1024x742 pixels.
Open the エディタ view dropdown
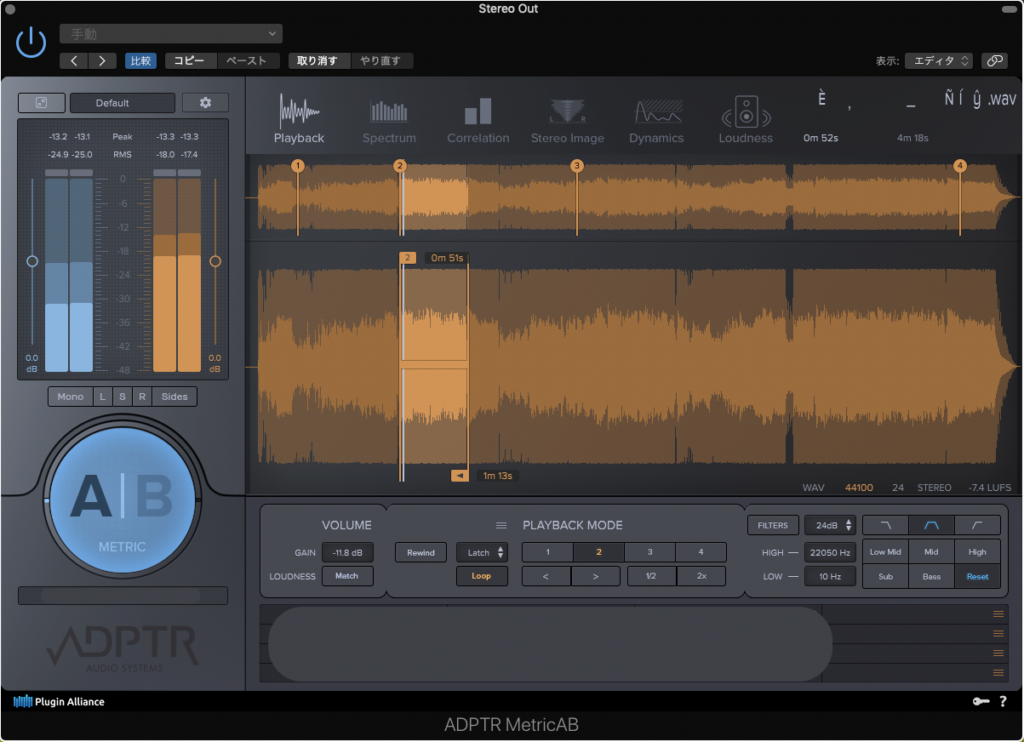939,61
